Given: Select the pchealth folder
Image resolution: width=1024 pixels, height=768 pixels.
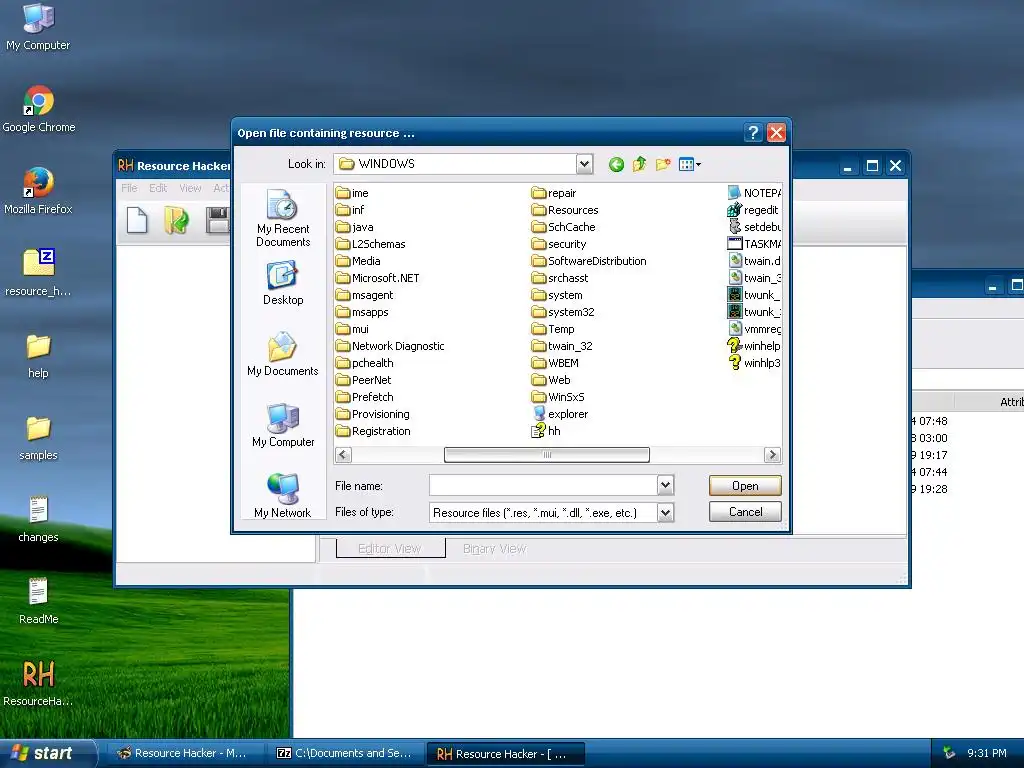Looking at the screenshot, I should click(364, 363).
